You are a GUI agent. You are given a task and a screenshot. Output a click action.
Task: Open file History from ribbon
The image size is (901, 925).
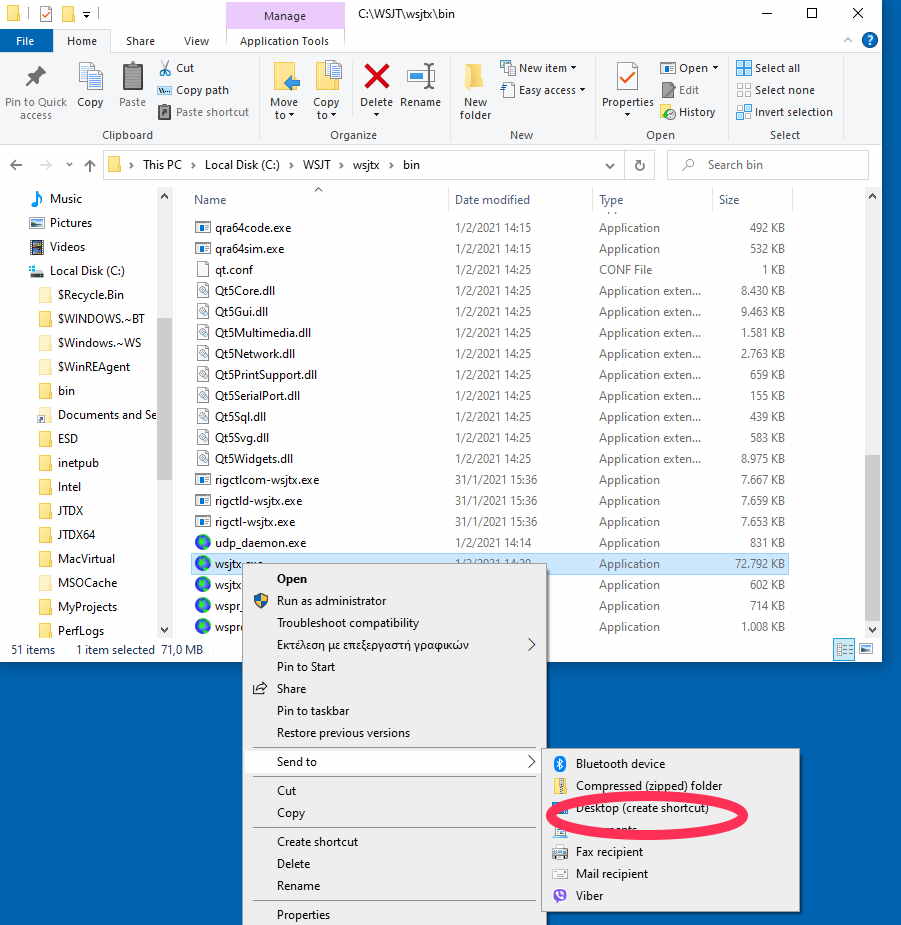pos(688,112)
